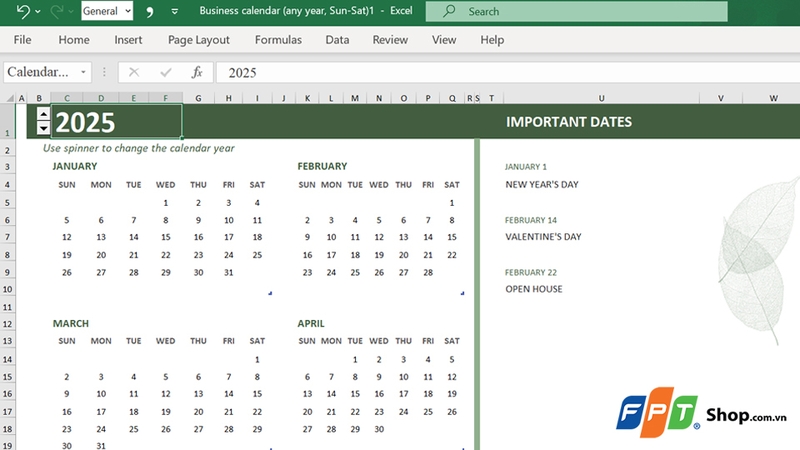Click the Cancel X icon in formula bar
800x450 pixels.
pos(134,72)
